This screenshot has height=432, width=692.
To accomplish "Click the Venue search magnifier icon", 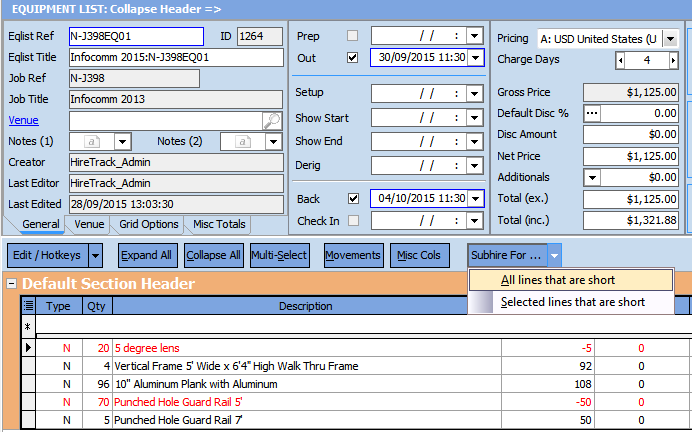I will pyautogui.click(x=272, y=121).
